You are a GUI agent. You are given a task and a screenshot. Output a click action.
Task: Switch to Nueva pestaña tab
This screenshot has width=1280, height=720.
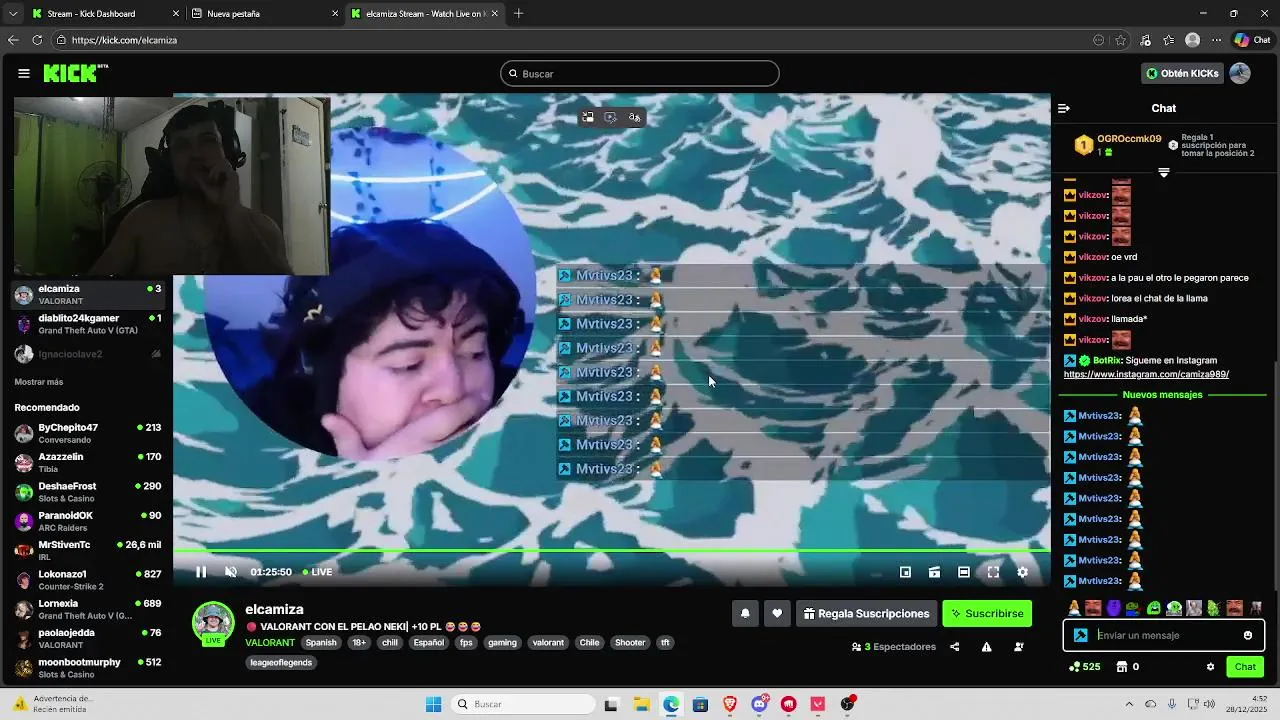tap(264, 14)
